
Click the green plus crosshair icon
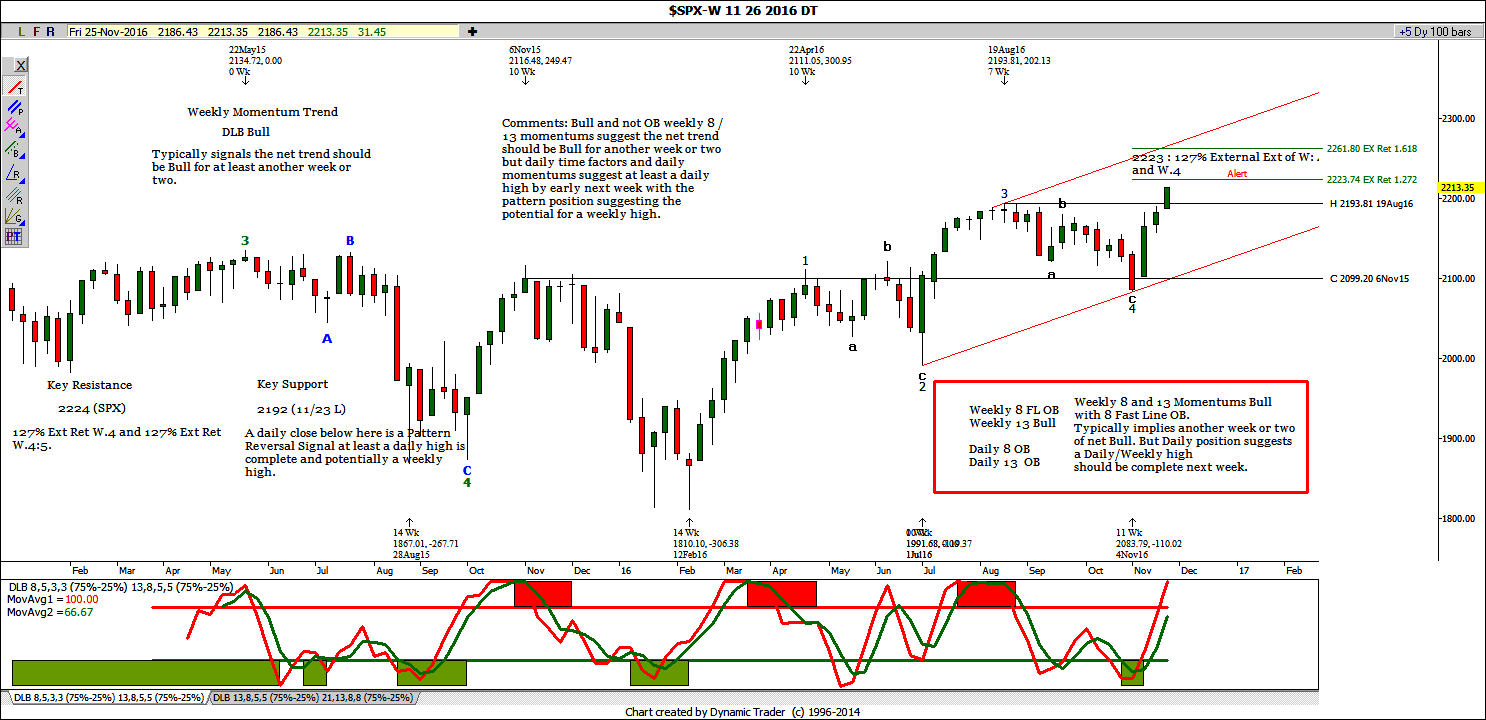[x=472, y=32]
